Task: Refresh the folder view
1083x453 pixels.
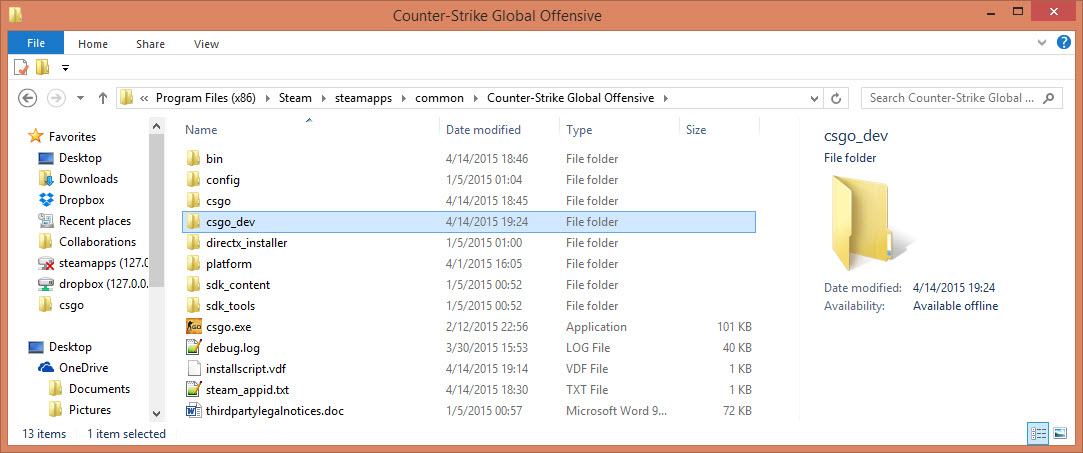Action: [836, 98]
